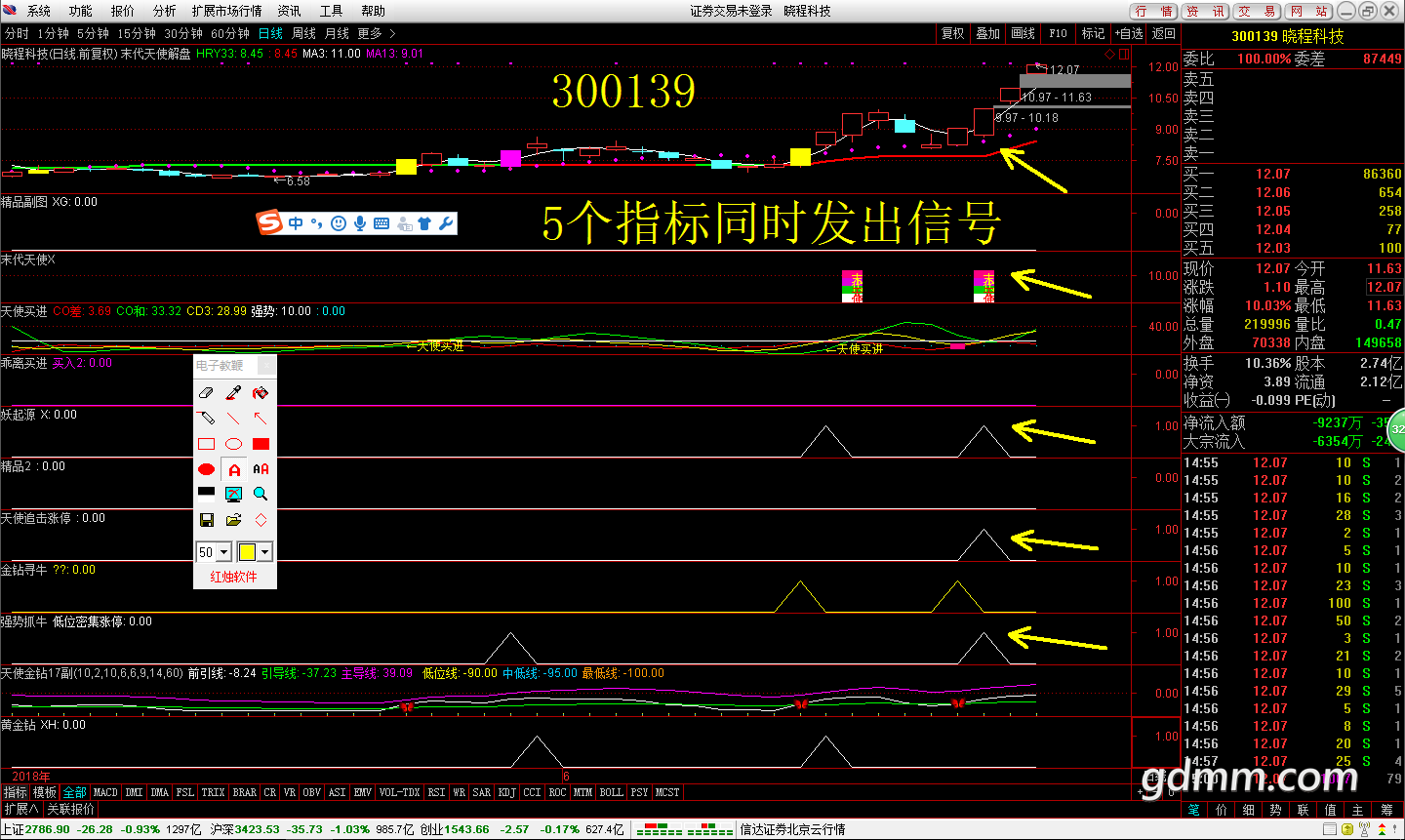The height and width of the screenshot is (840, 1405).
Task: Select the freehand pen tool
Action: click(x=206, y=419)
